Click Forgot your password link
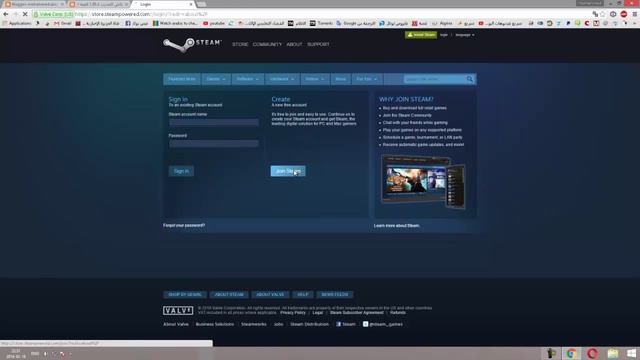The image size is (640, 360). [x=184, y=225]
